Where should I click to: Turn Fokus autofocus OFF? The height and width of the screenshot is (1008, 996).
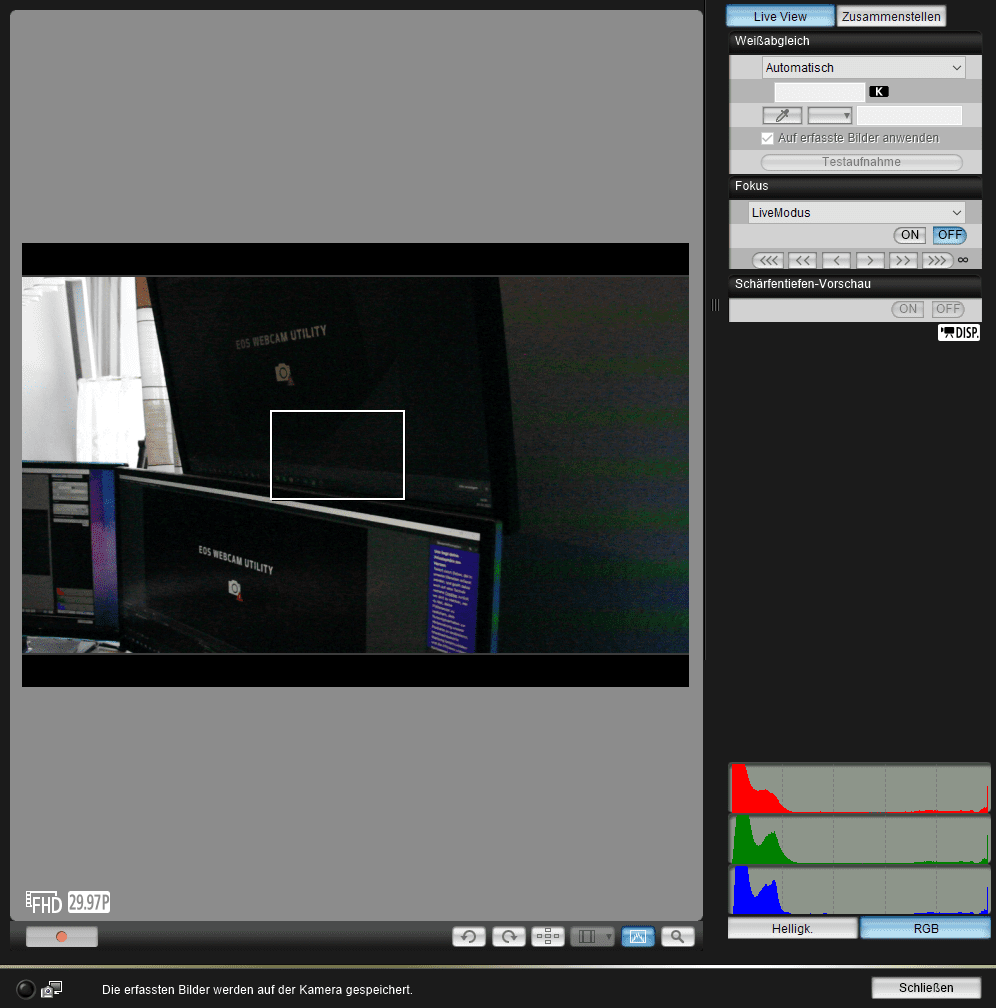[x=949, y=235]
